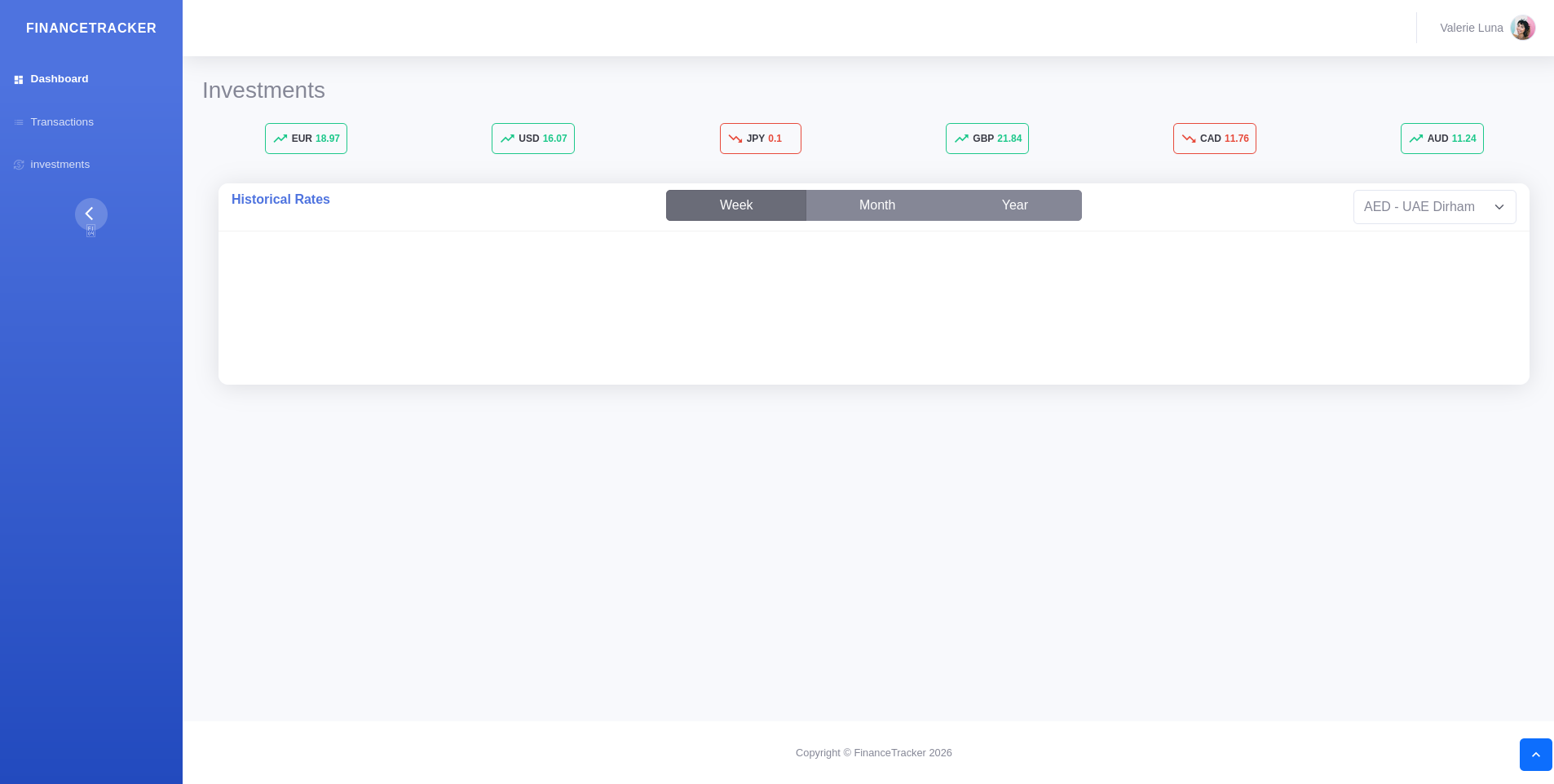Click the AUD 11.24 rate badge

pyautogui.click(x=1441, y=139)
